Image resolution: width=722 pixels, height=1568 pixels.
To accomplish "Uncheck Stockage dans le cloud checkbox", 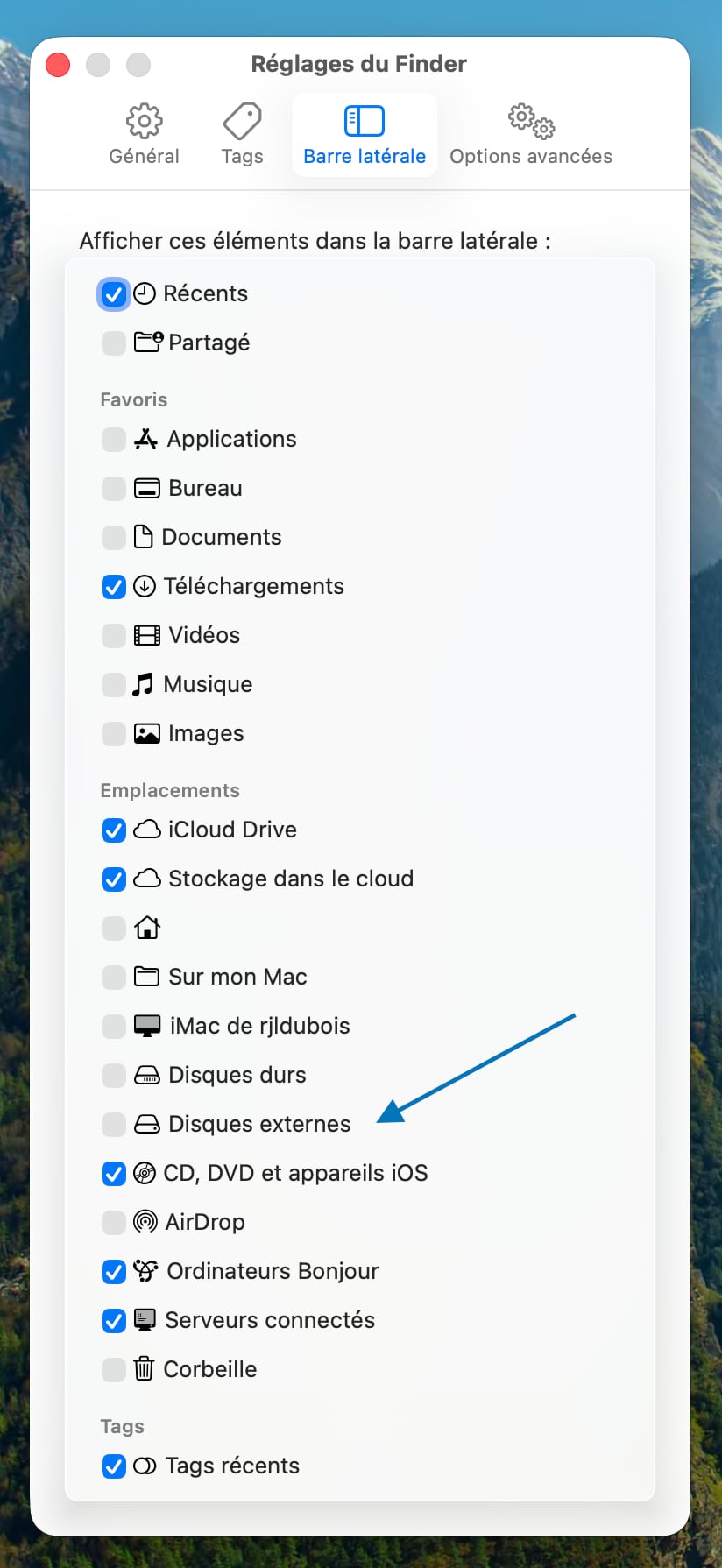I will tap(114, 879).
